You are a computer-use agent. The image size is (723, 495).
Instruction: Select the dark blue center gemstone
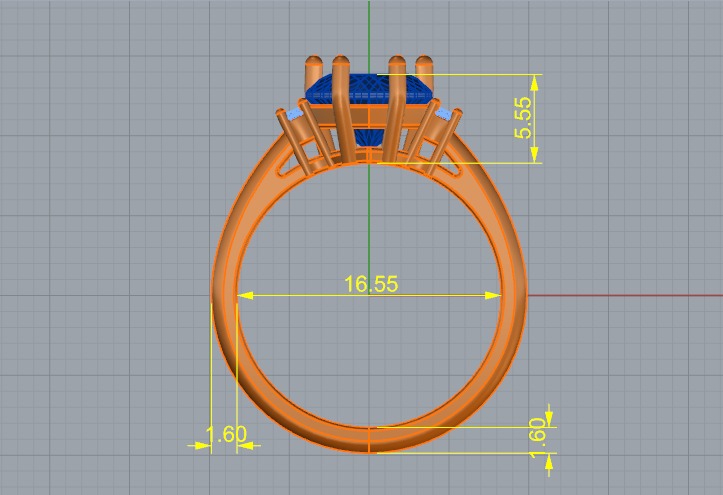(369, 89)
